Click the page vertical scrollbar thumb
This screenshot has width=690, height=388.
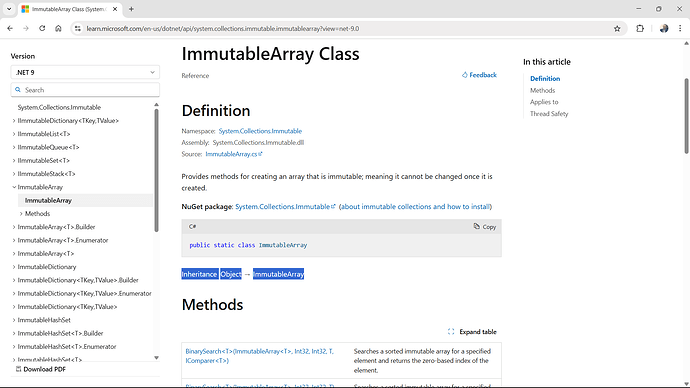686,116
